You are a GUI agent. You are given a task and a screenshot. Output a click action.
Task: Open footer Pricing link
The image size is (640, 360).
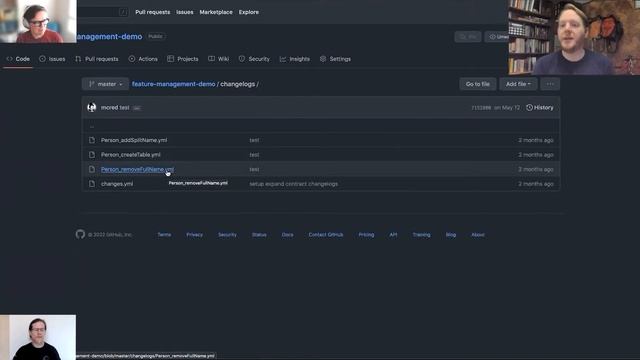pyautogui.click(x=366, y=235)
